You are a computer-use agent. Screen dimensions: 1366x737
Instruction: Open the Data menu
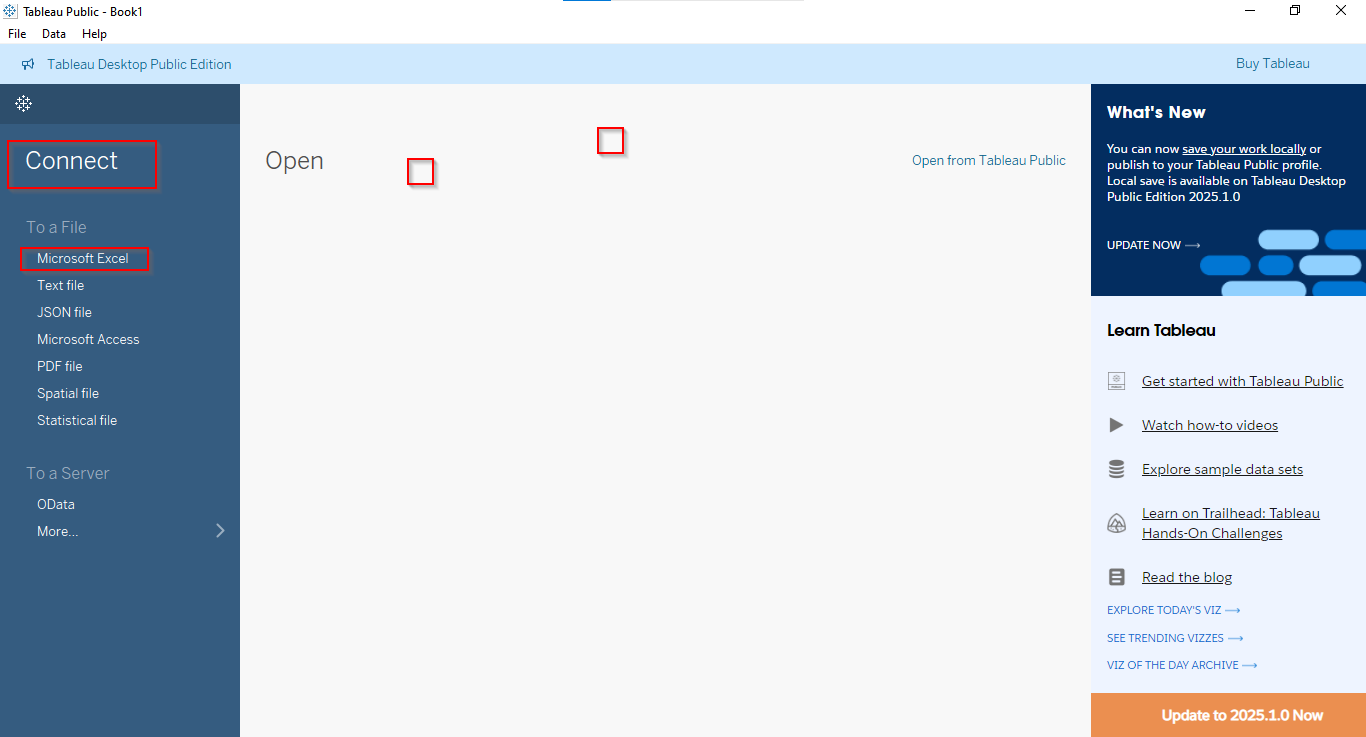pyautogui.click(x=54, y=33)
